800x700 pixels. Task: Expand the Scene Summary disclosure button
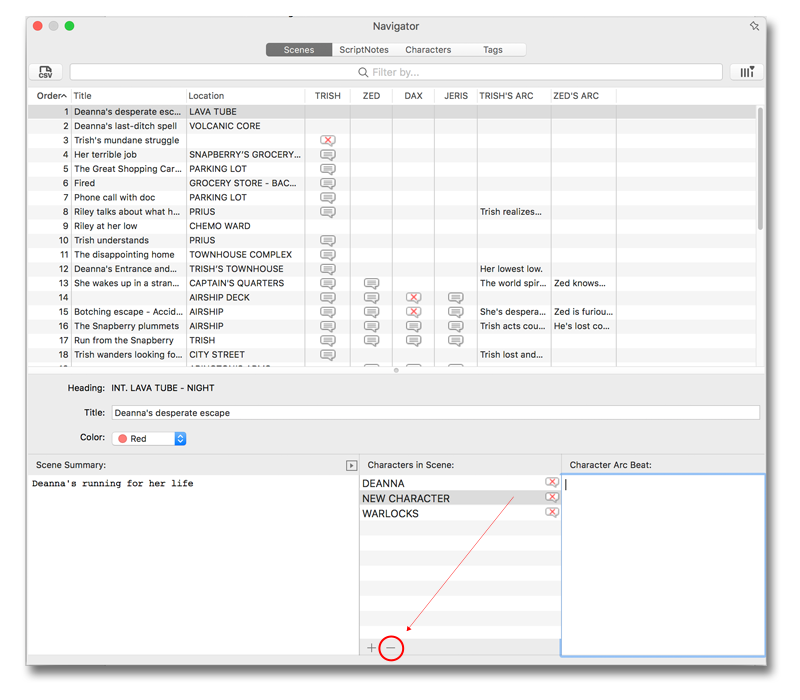pos(351,466)
